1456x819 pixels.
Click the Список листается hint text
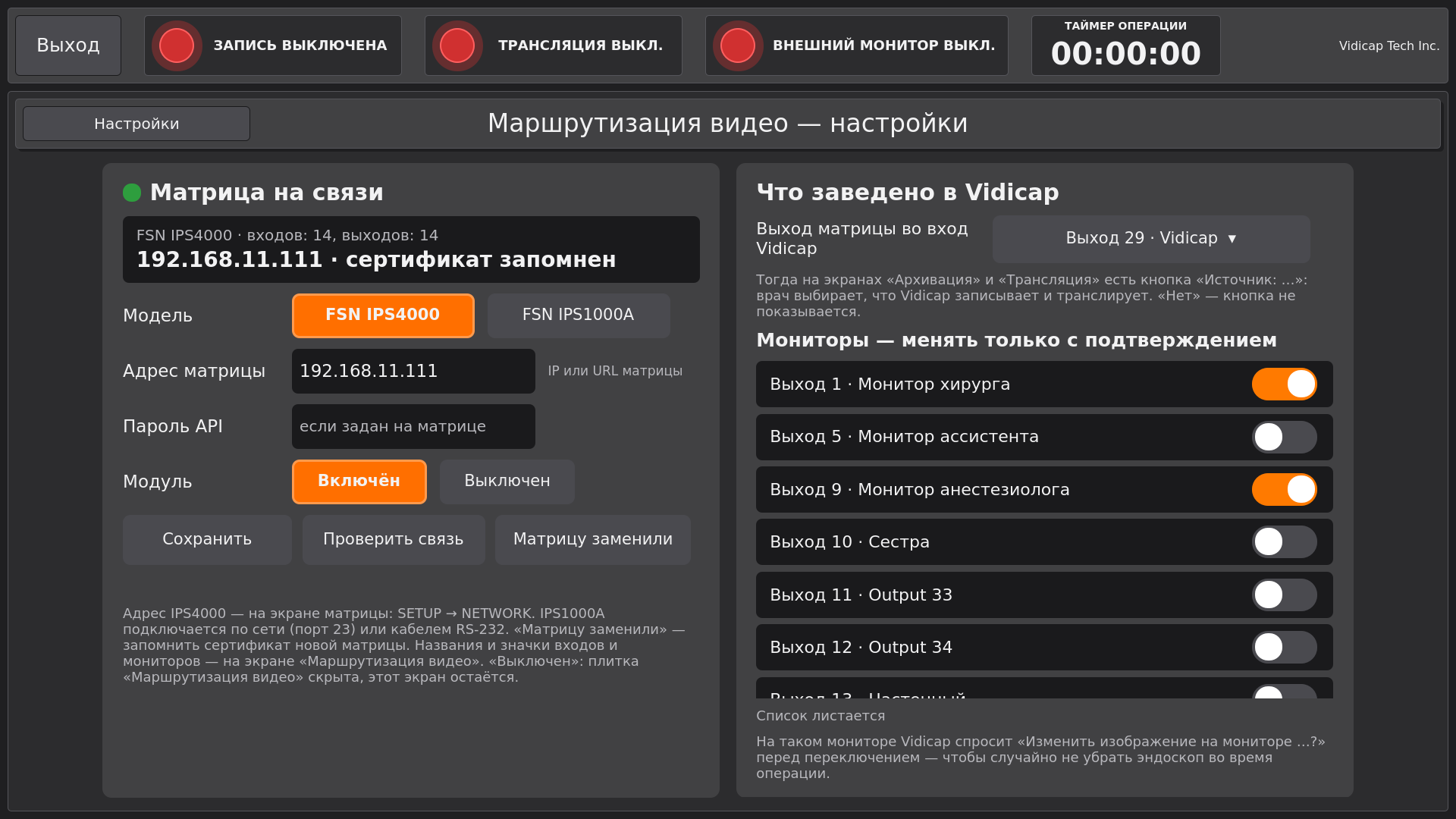pyautogui.click(x=821, y=716)
